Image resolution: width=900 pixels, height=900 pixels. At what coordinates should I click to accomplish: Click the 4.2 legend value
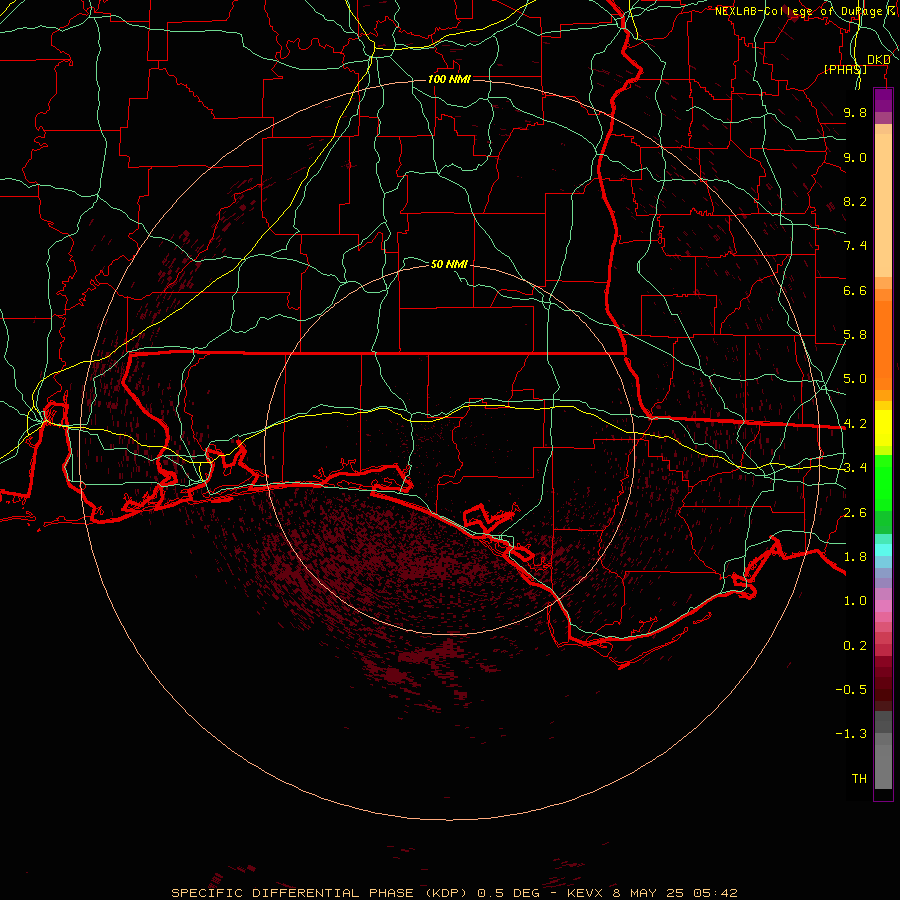click(855, 424)
